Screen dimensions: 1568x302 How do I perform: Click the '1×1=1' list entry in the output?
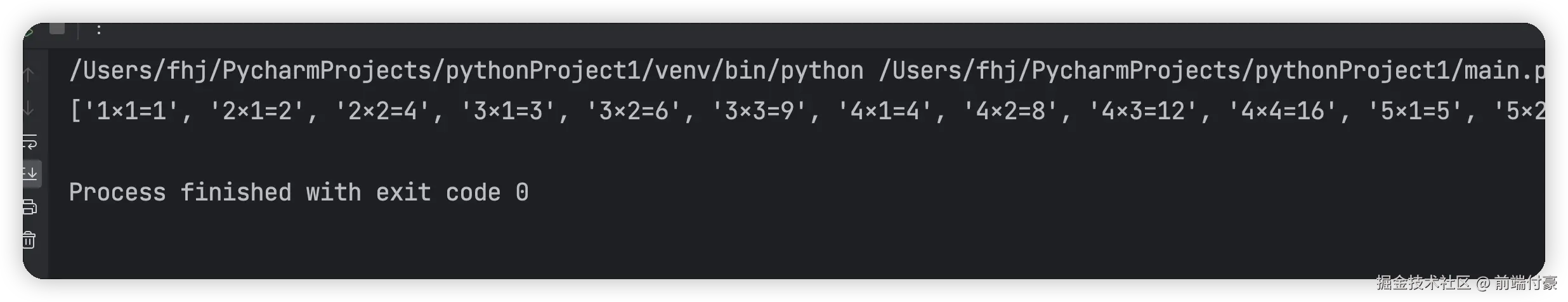tap(132, 111)
